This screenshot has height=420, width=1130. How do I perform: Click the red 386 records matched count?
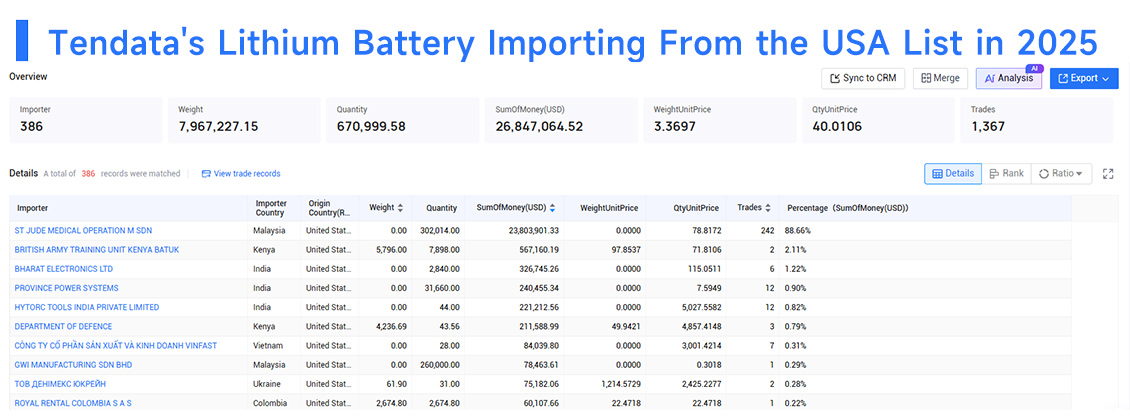88,174
